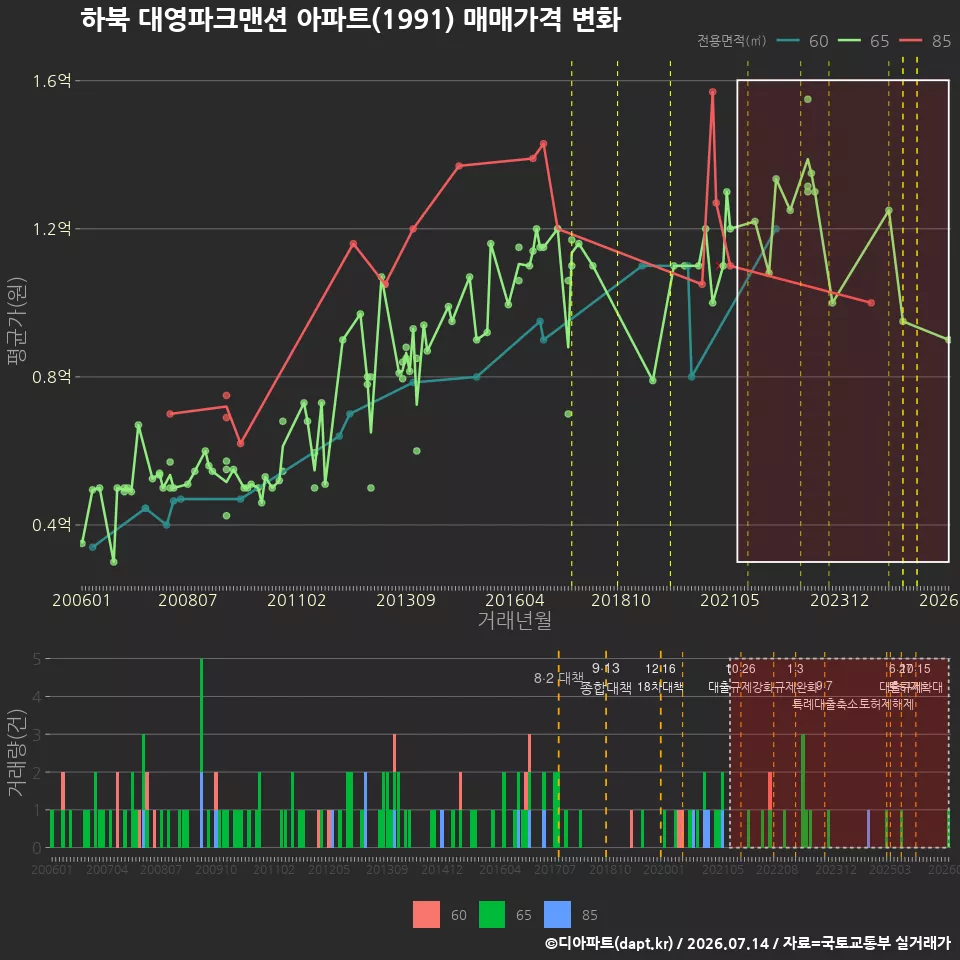Click the 8·2 대책 annotation label

tap(558, 678)
